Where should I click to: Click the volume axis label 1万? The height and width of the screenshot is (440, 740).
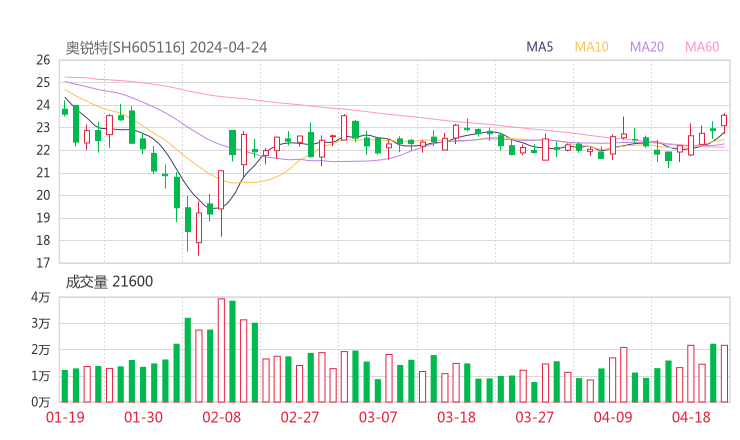click(41, 376)
